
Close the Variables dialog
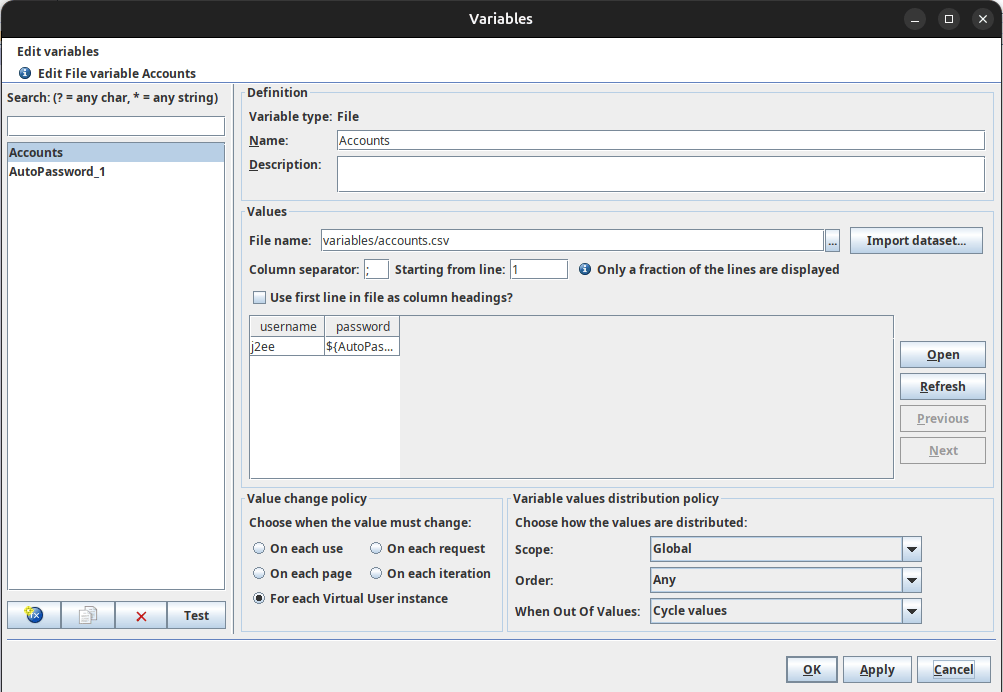983,19
